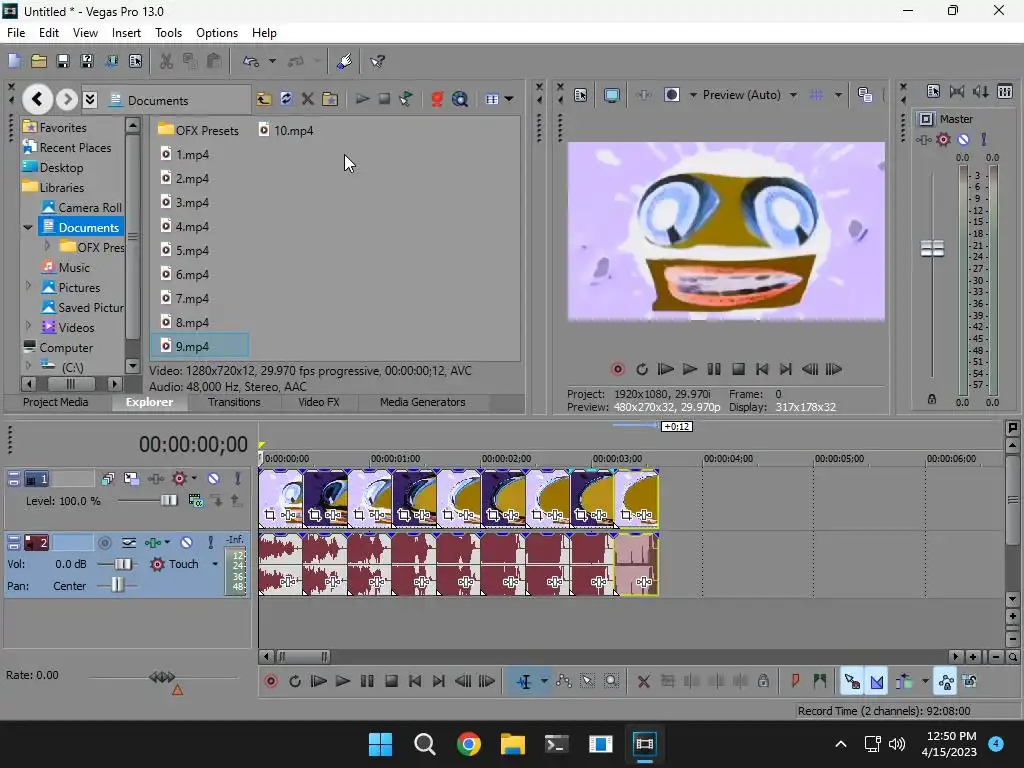Toggle Solo on audio track 2
1024x768 pixels.
(x=210, y=542)
